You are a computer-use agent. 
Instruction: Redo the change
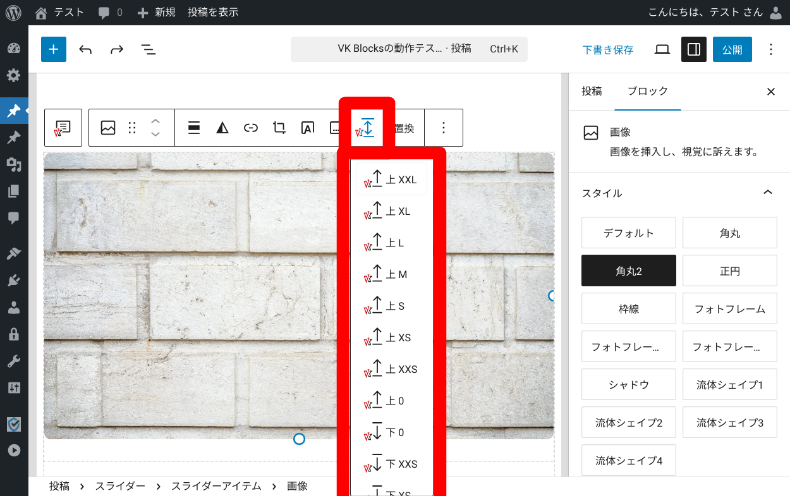click(x=117, y=49)
